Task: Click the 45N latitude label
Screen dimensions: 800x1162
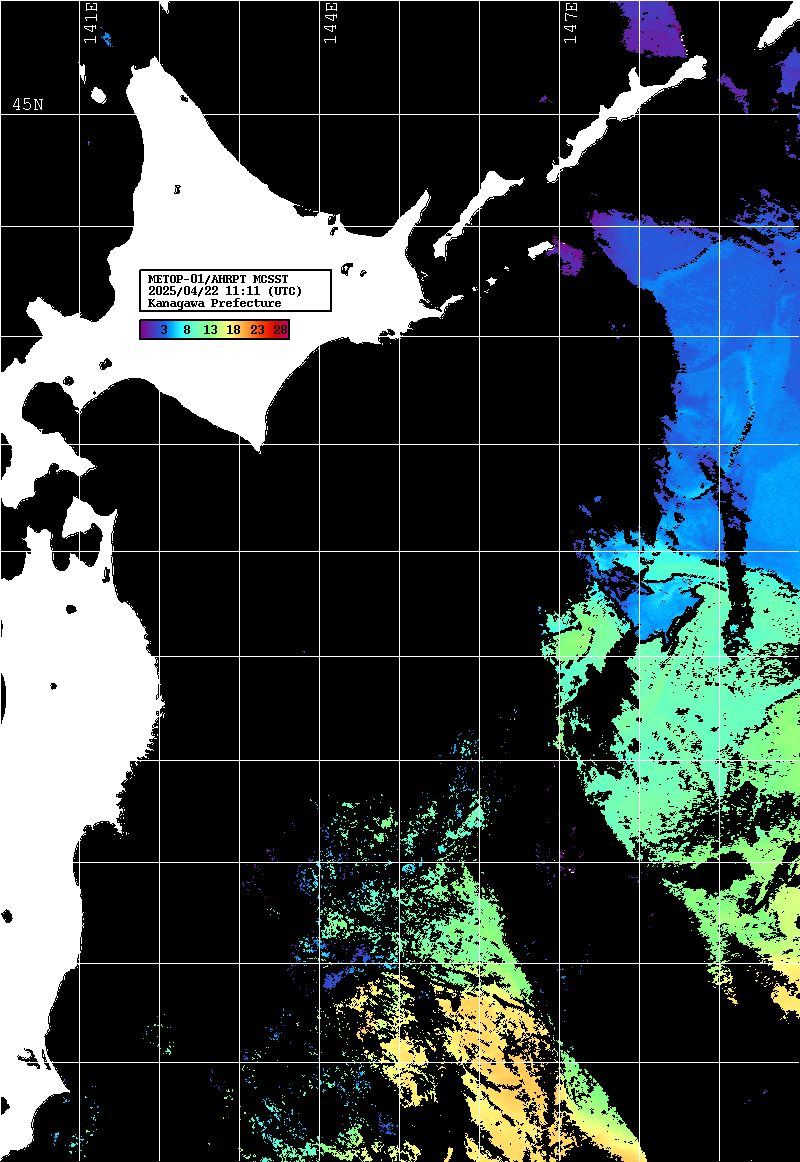Action: coord(27,104)
